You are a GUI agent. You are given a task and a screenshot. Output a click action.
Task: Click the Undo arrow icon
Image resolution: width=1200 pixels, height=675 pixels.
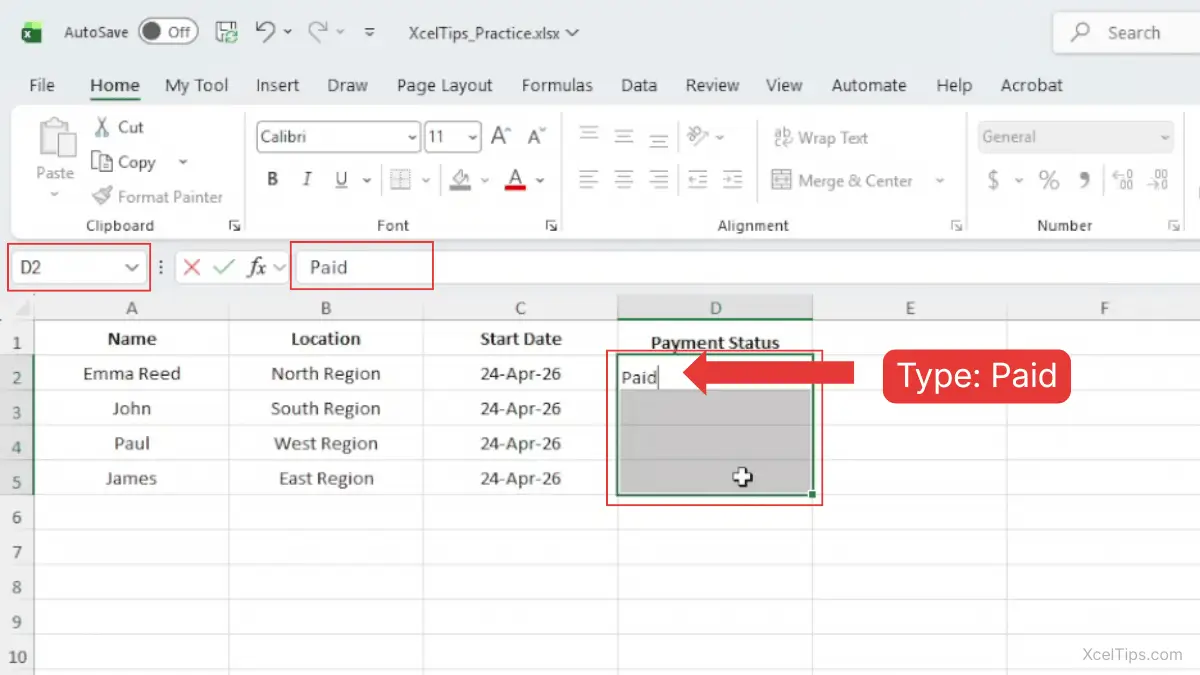pos(265,32)
